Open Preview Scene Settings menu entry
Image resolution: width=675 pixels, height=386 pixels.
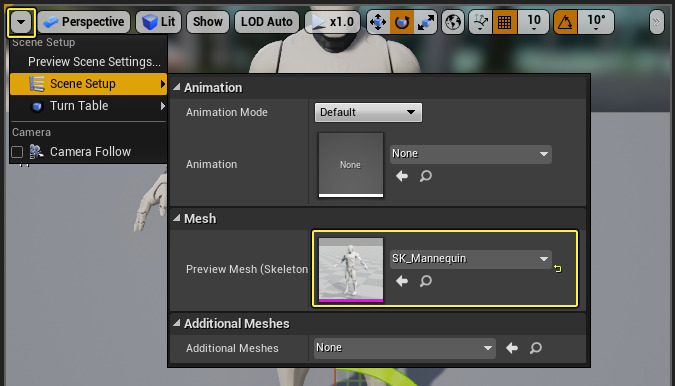(x=94, y=62)
